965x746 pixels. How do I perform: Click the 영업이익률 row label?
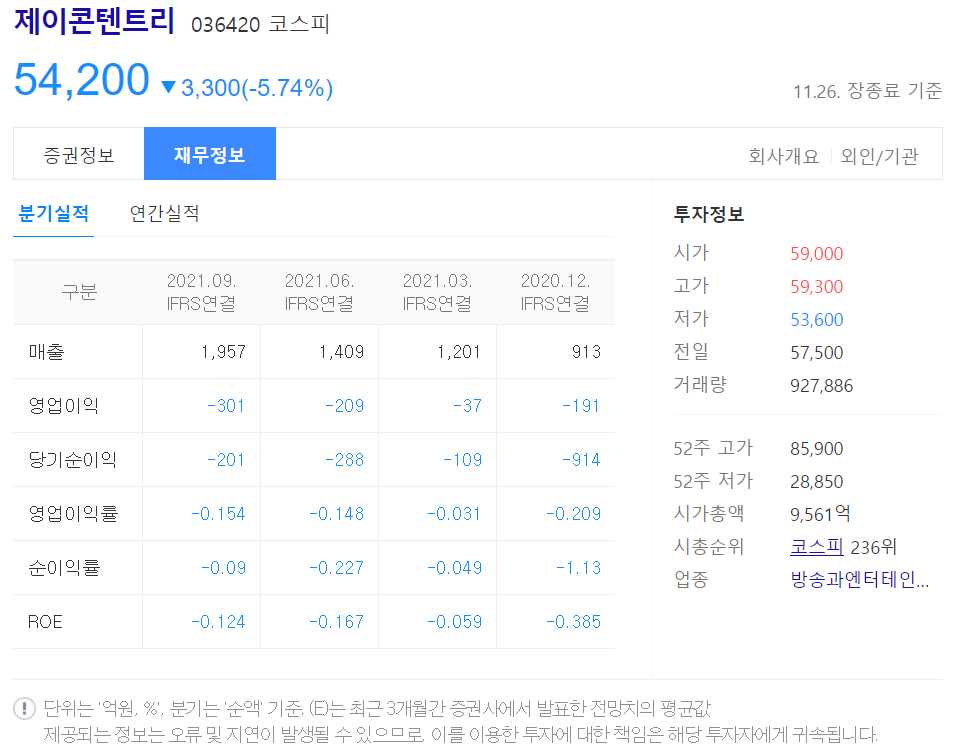click(x=73, y=513)
